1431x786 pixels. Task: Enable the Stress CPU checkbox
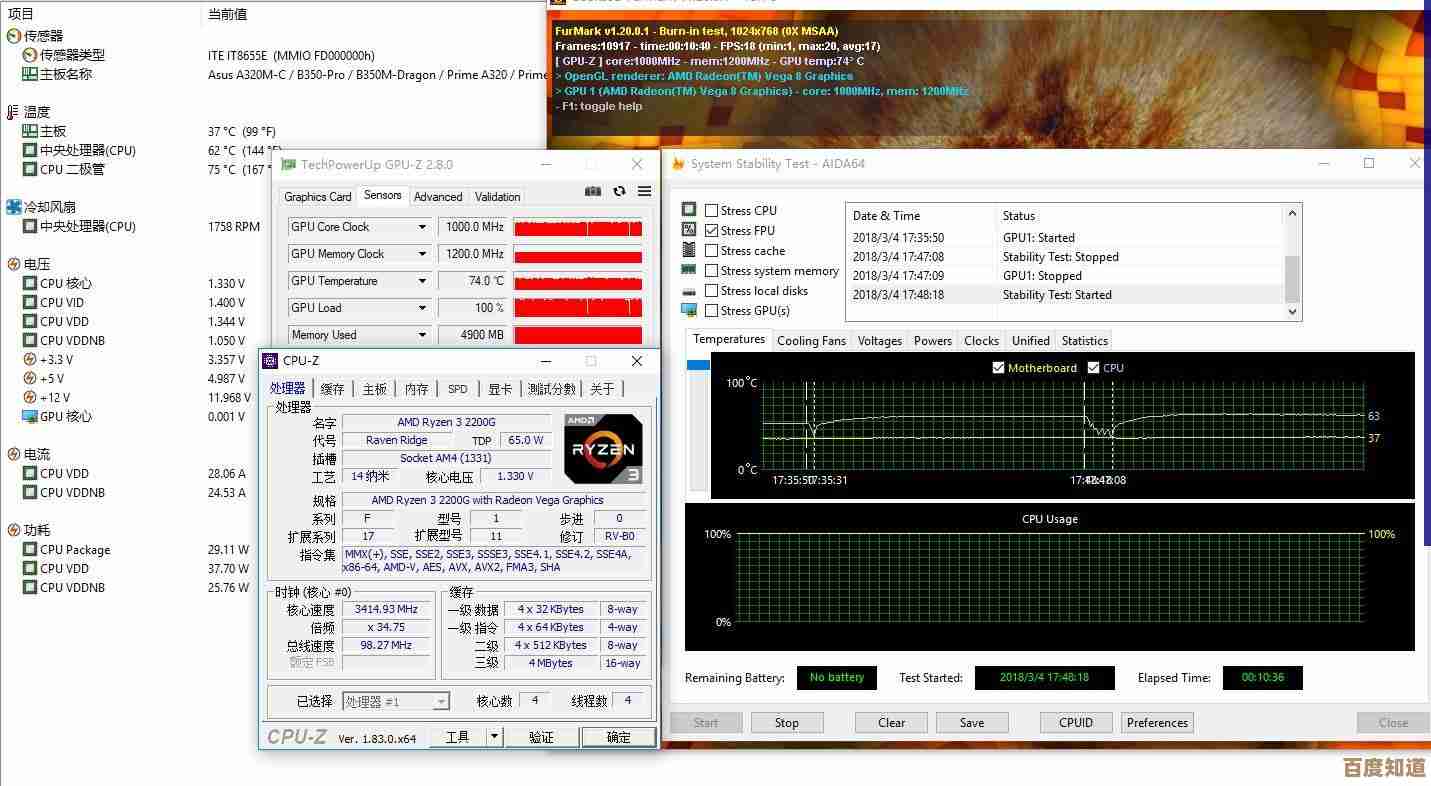(x=711, y=211)
